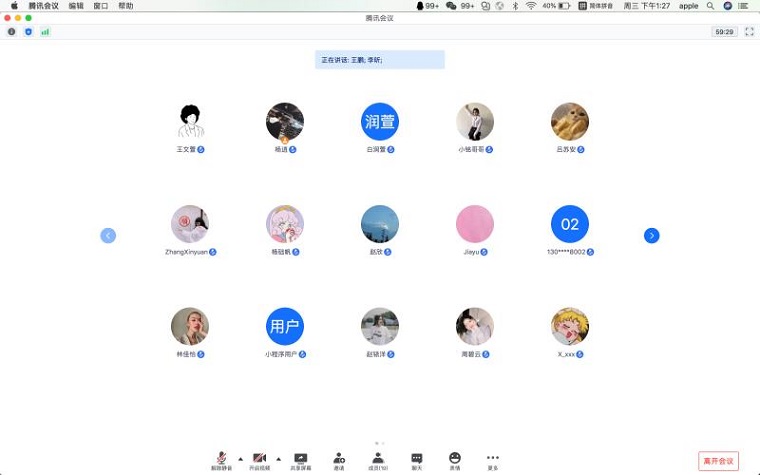The height and width of the screenshot is (475, 760).
Task: Open the 窗口 menu in menu bar
Action: [x=101, y=6]
